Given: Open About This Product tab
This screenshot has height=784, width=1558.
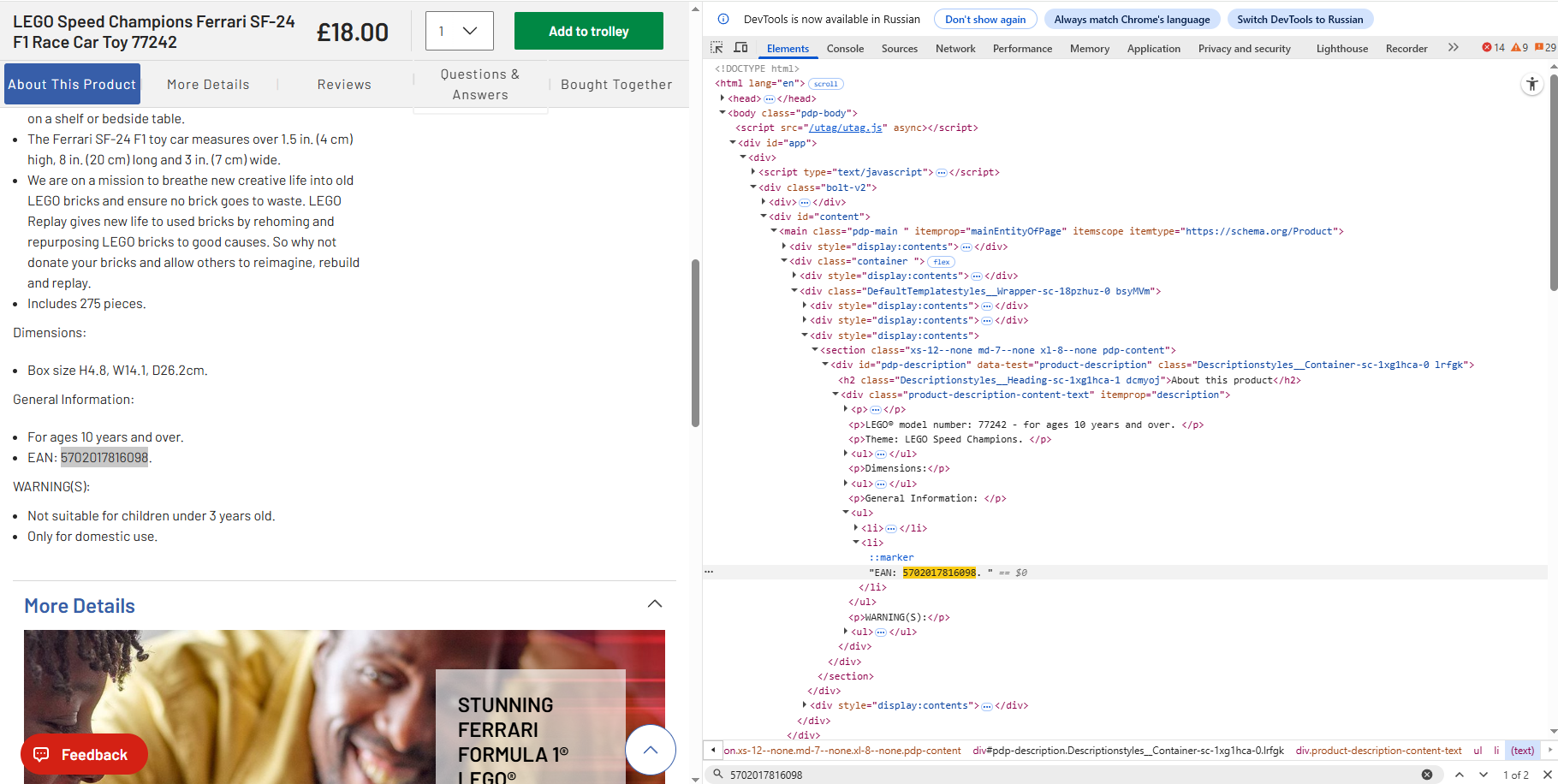Looking at the screenshot, I should [72, 84].
